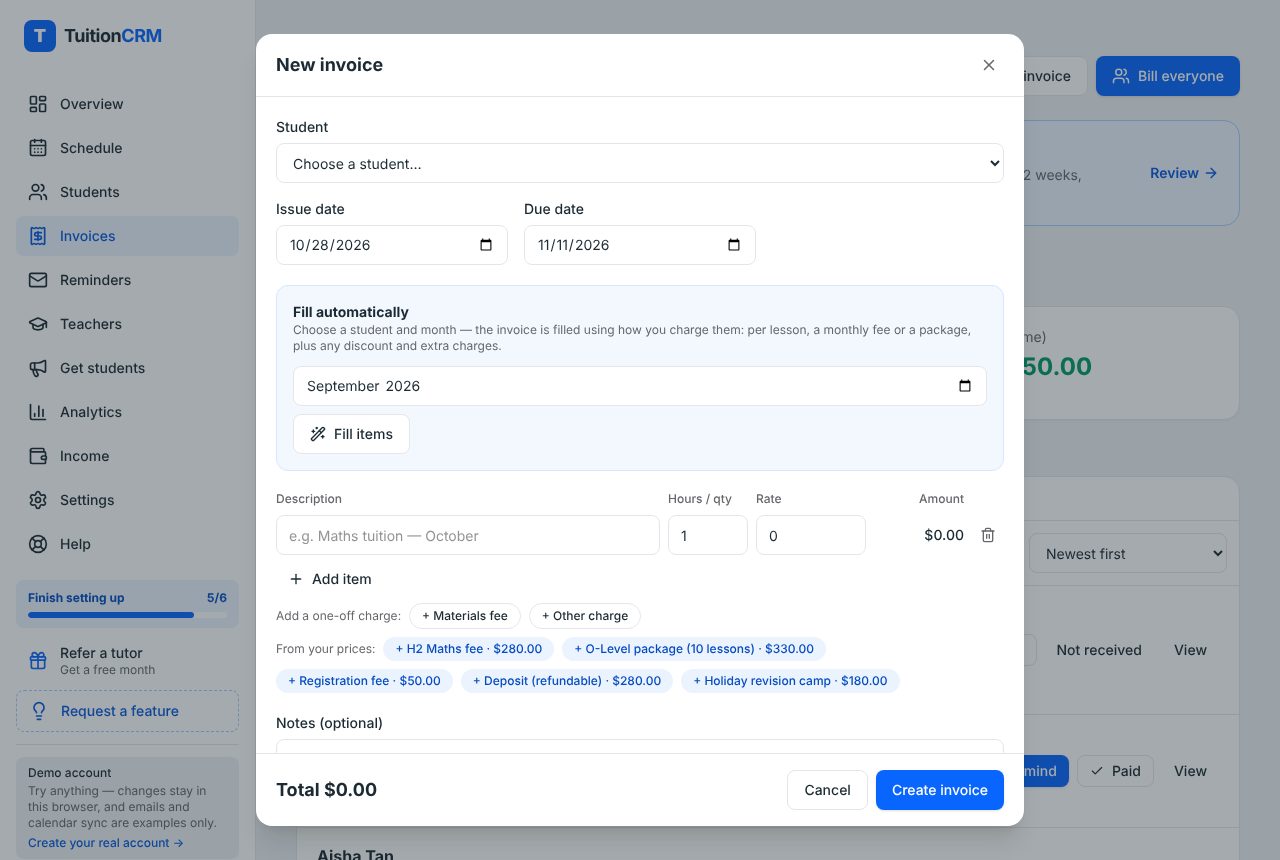Click the Review link on the banner
Image resolution: width=1280 pixels, height=860 pixels.
[1183, 173]
